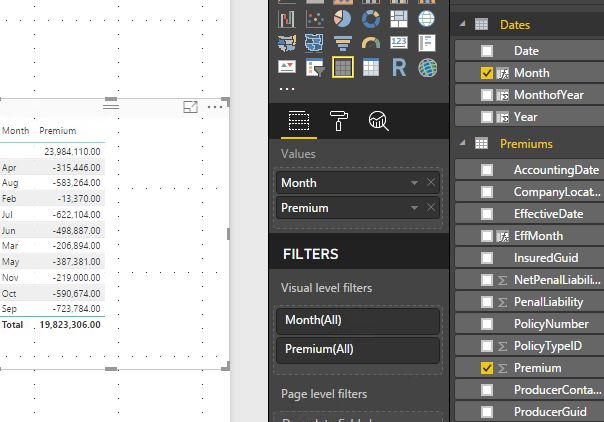Check the PolicyNumber field checkbox
This screenshot has width=604, height=422.
click(x=487, y=324)
